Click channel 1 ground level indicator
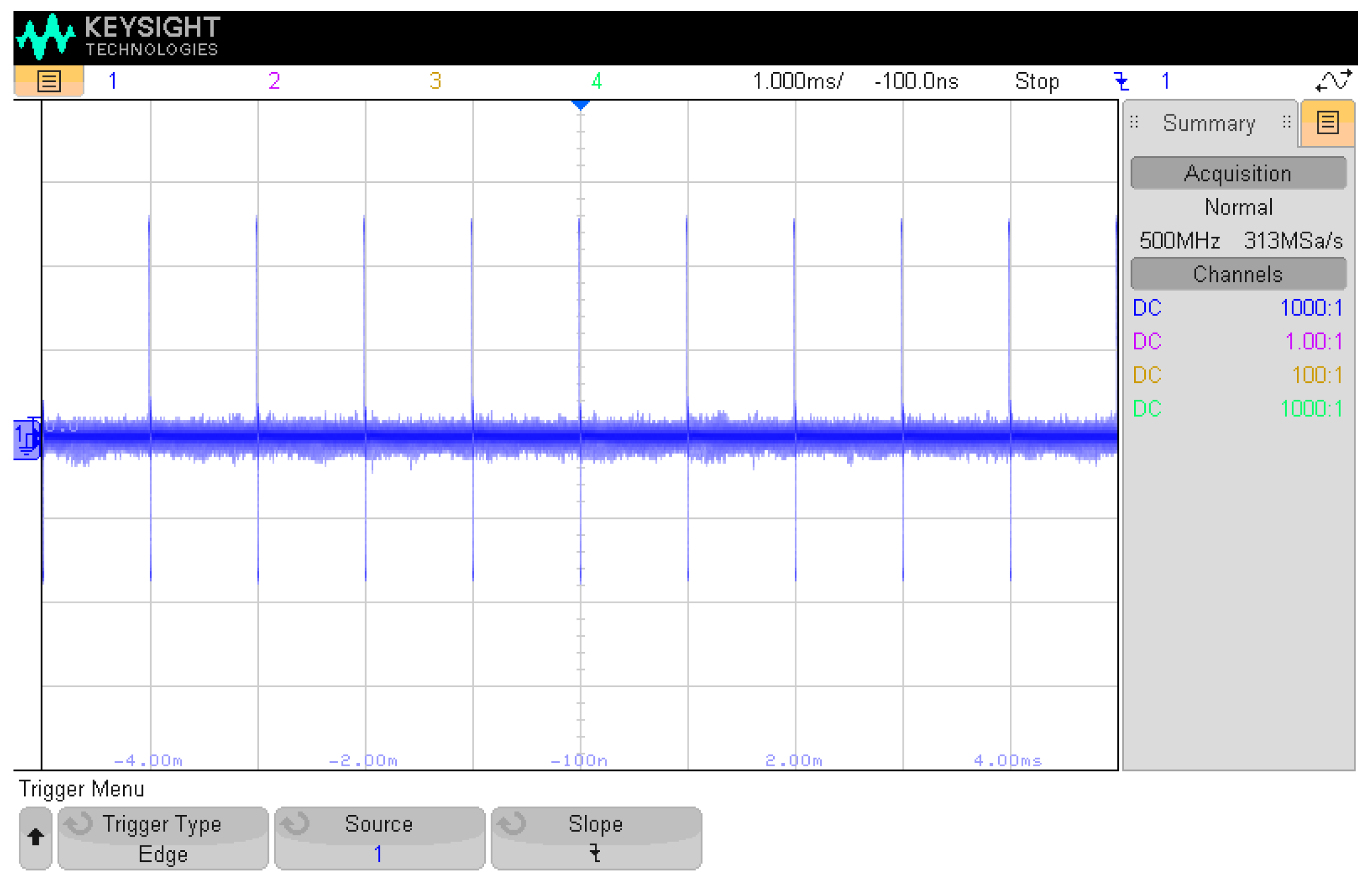The height and width of the screenshot is (890, 1372). coord(26,438)
